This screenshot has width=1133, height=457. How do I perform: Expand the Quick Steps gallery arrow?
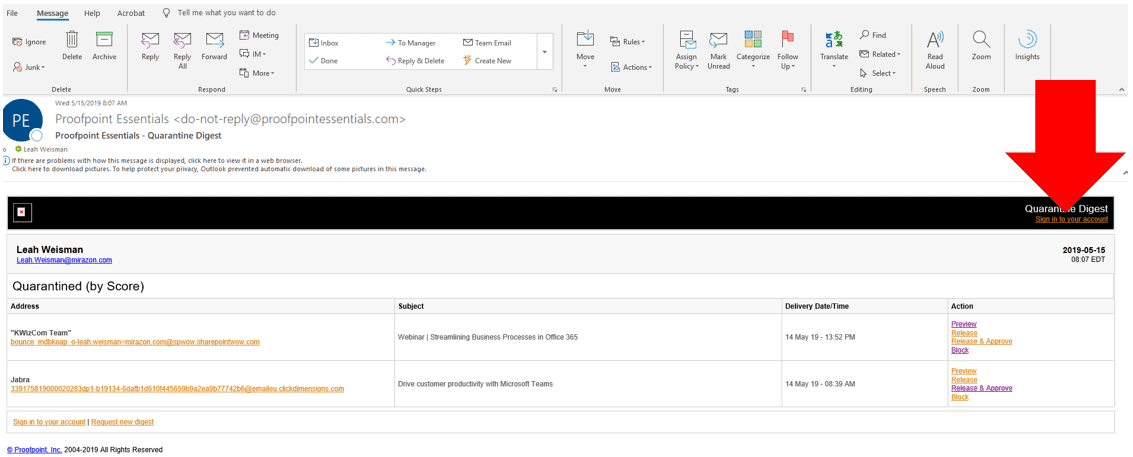(544, 52)
